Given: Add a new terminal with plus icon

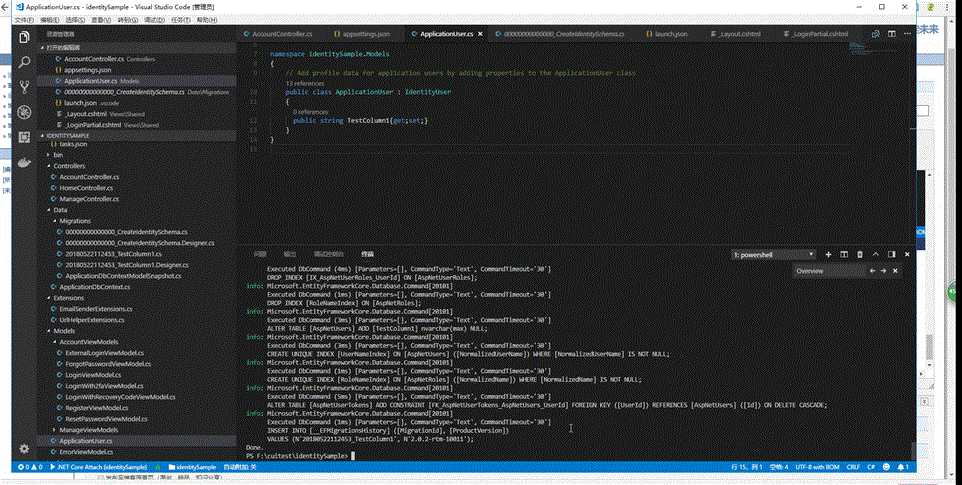Looking at the screenshot, I should [x=828, y=254].
